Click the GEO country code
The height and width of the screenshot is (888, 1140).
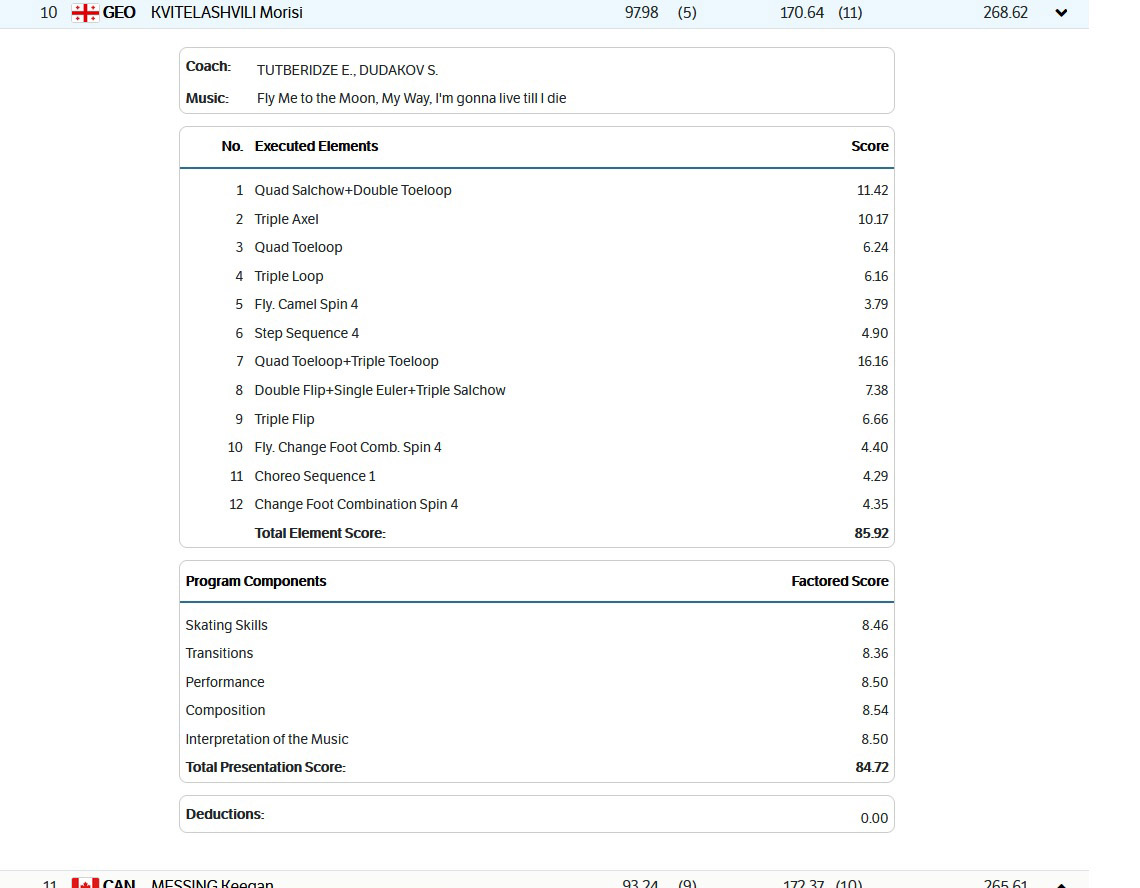(119, 13)
